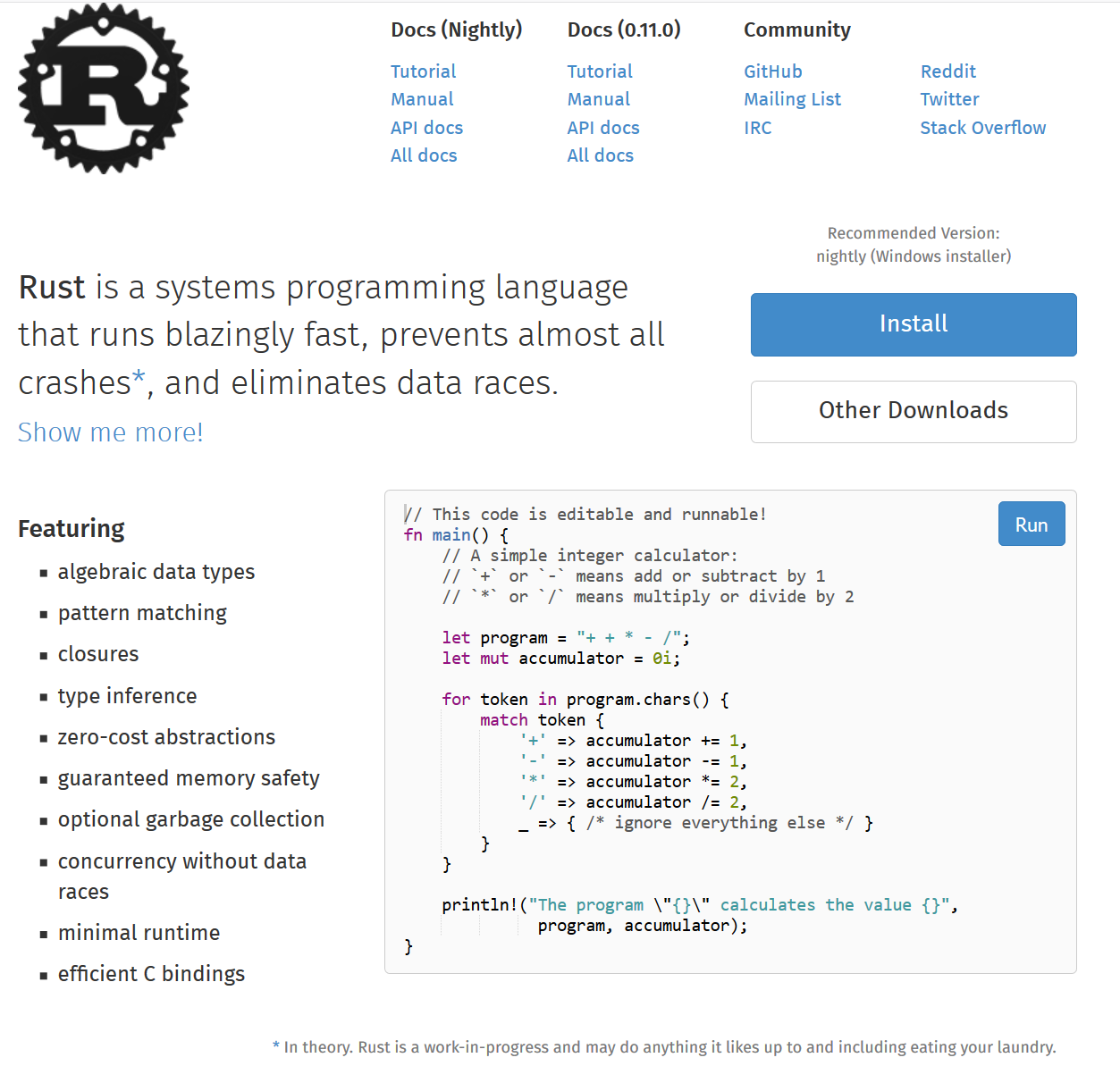Go to the Reddit community link

[x=947, y=71]
